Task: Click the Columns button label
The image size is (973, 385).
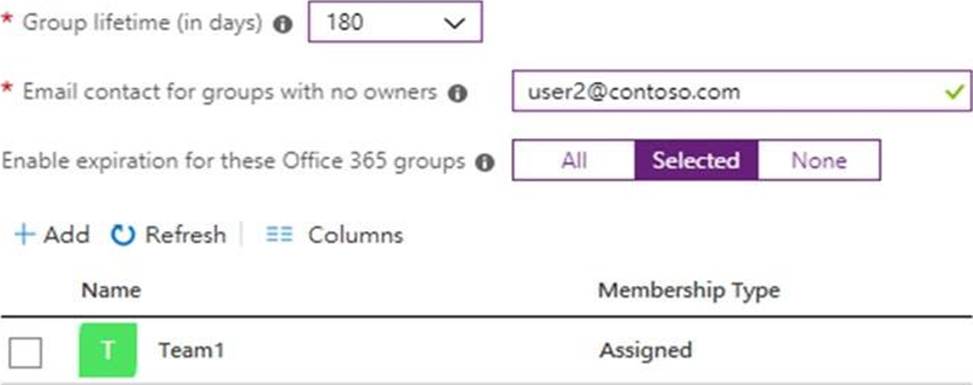Action: [x=356, y=235]
